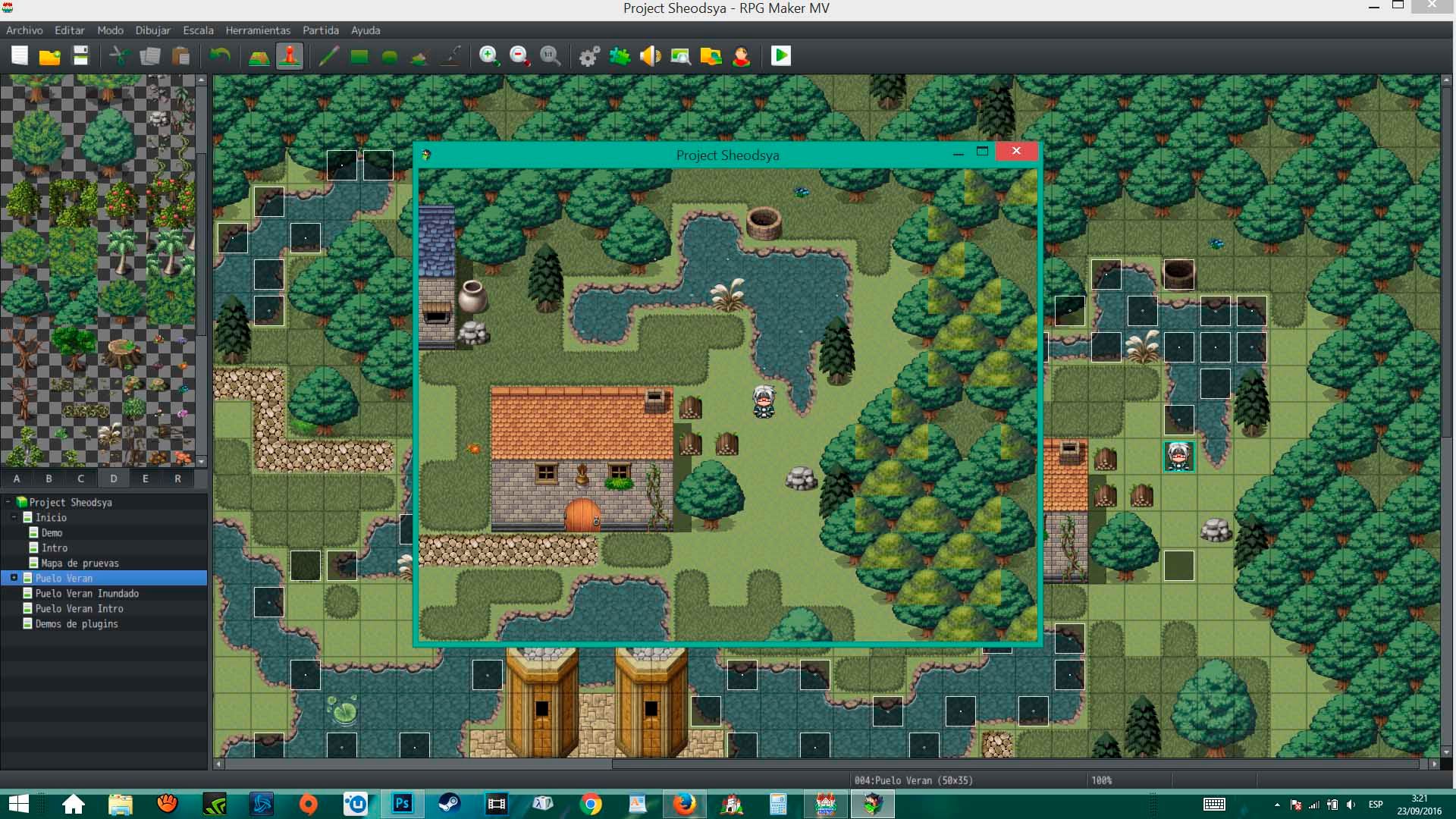Pick the tree stump tile in palette

[x=122, y=353]
